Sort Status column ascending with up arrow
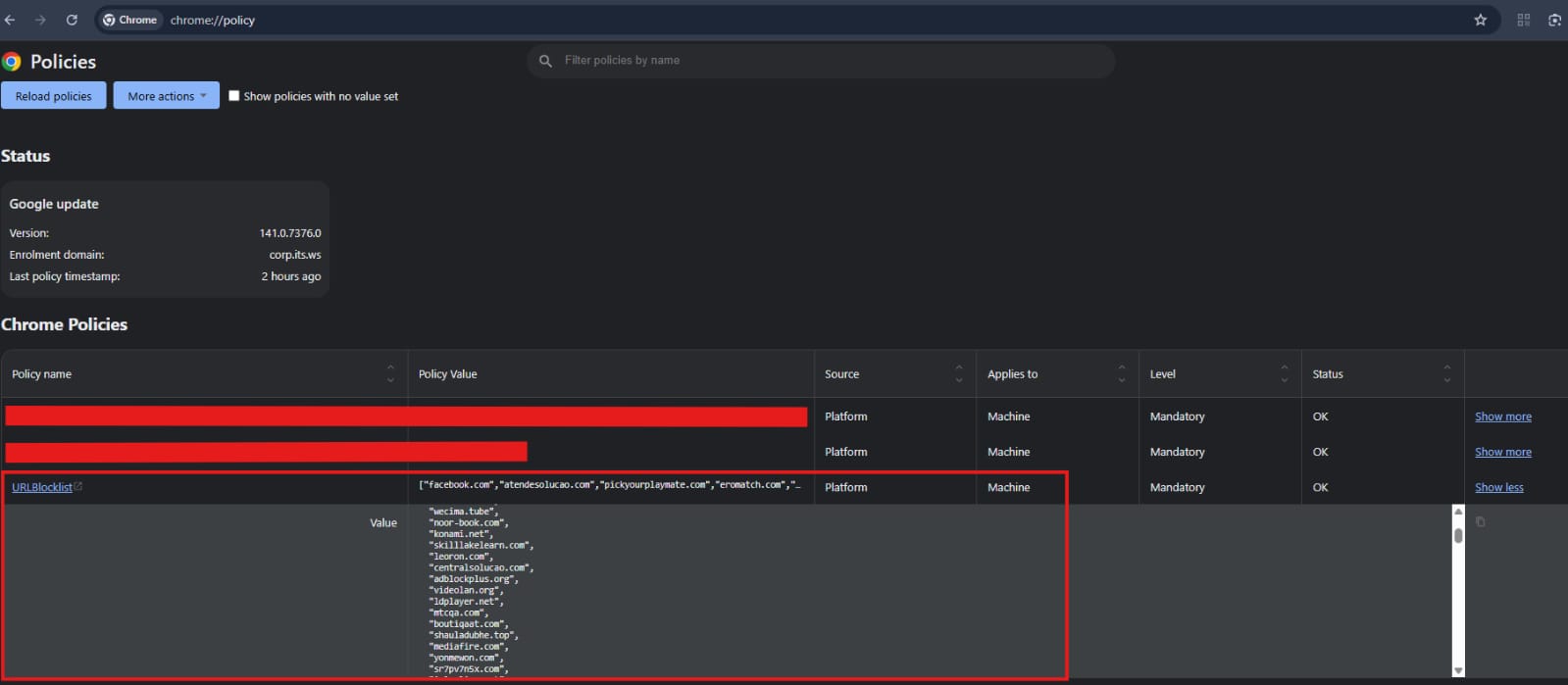1568x685 pixels. [1447, 368]
